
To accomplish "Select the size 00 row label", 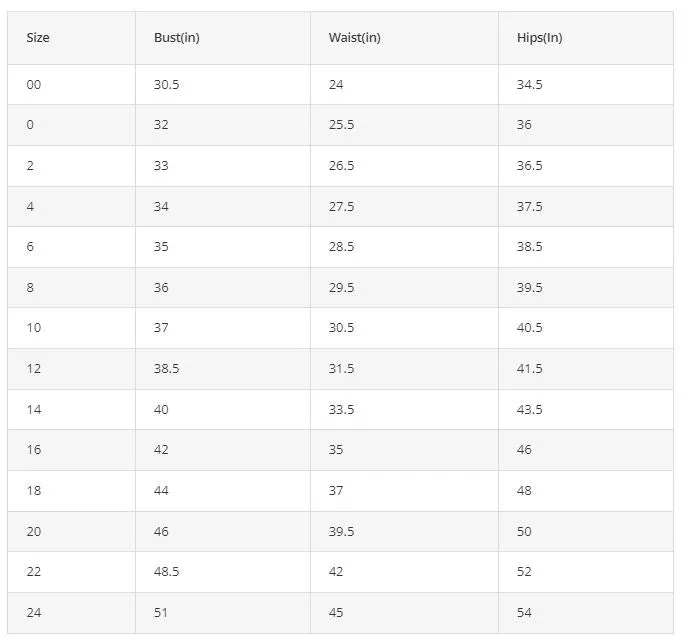I will click(34, 84).
